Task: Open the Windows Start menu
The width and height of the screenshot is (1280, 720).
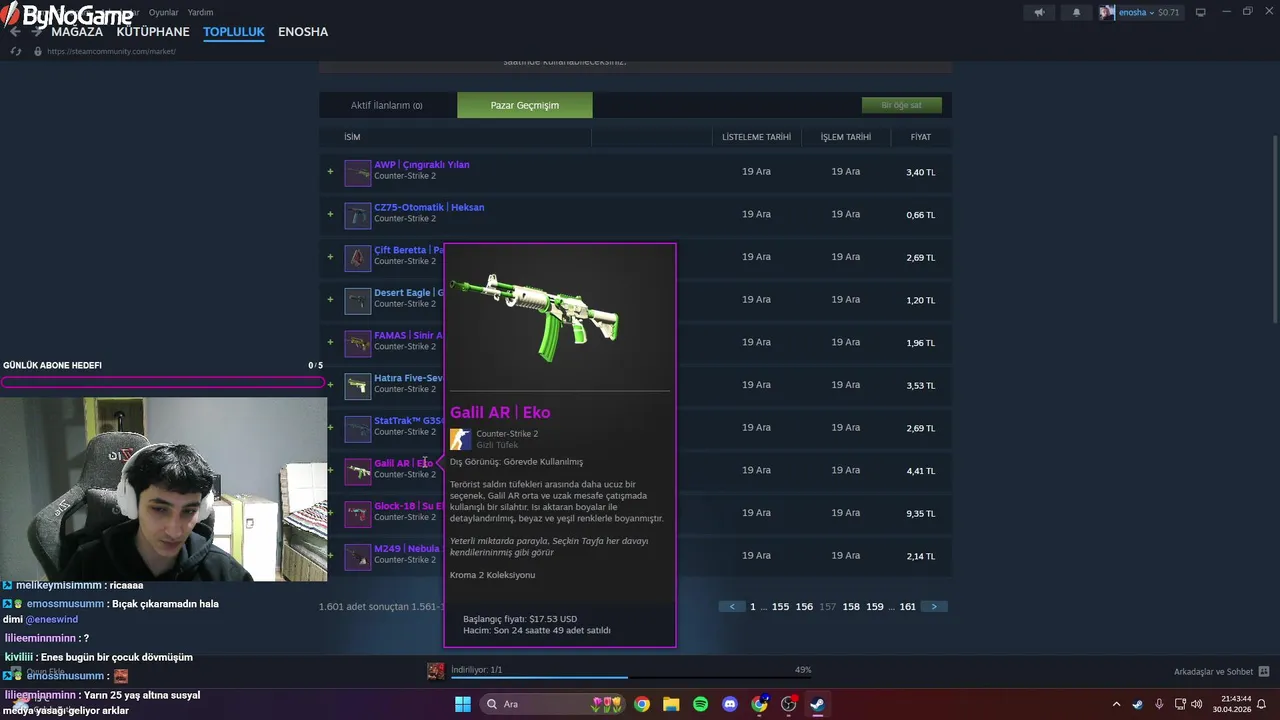Action: (463, 704)
